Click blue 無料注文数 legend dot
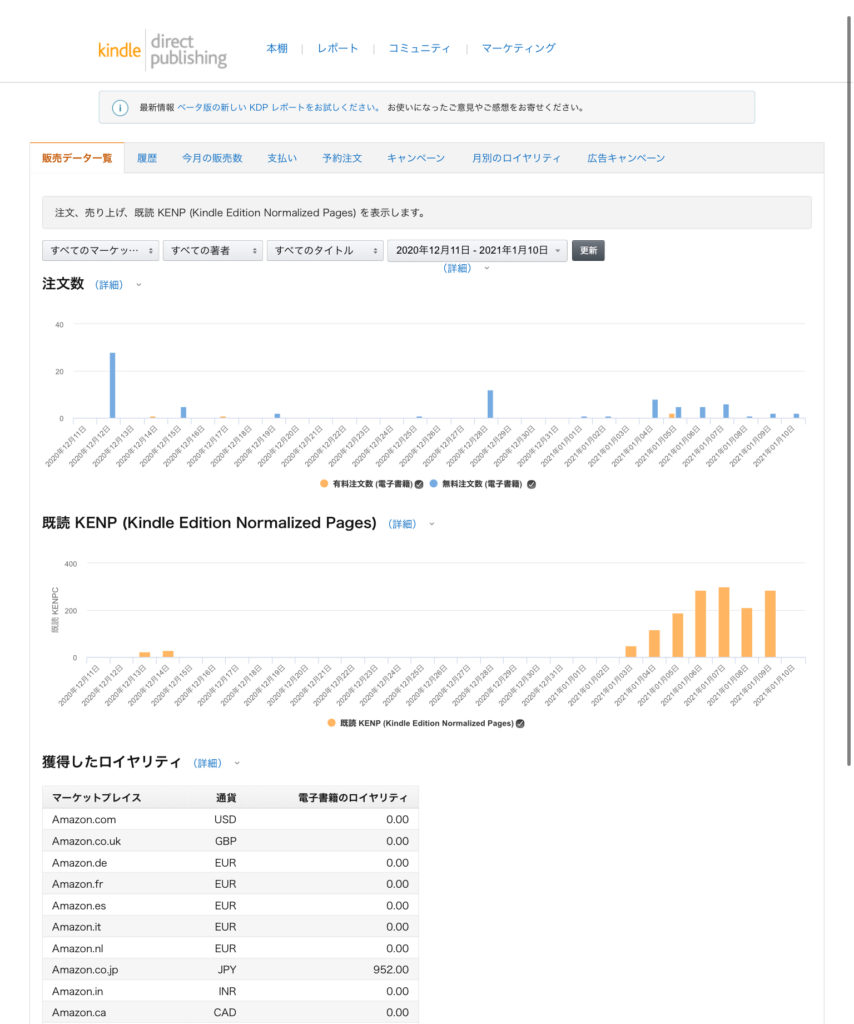Screen dimensions: 854x1024 coord(434,483)
